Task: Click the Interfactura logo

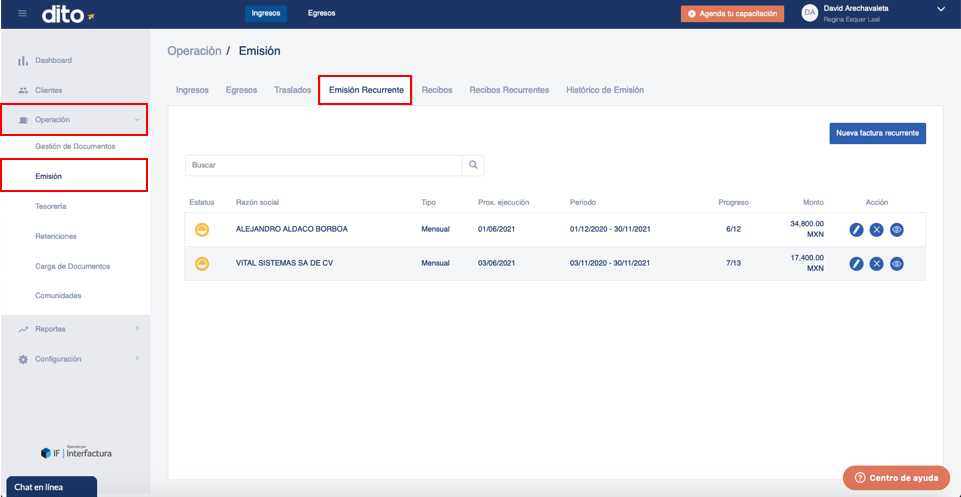Action: (x=77, y=453)
